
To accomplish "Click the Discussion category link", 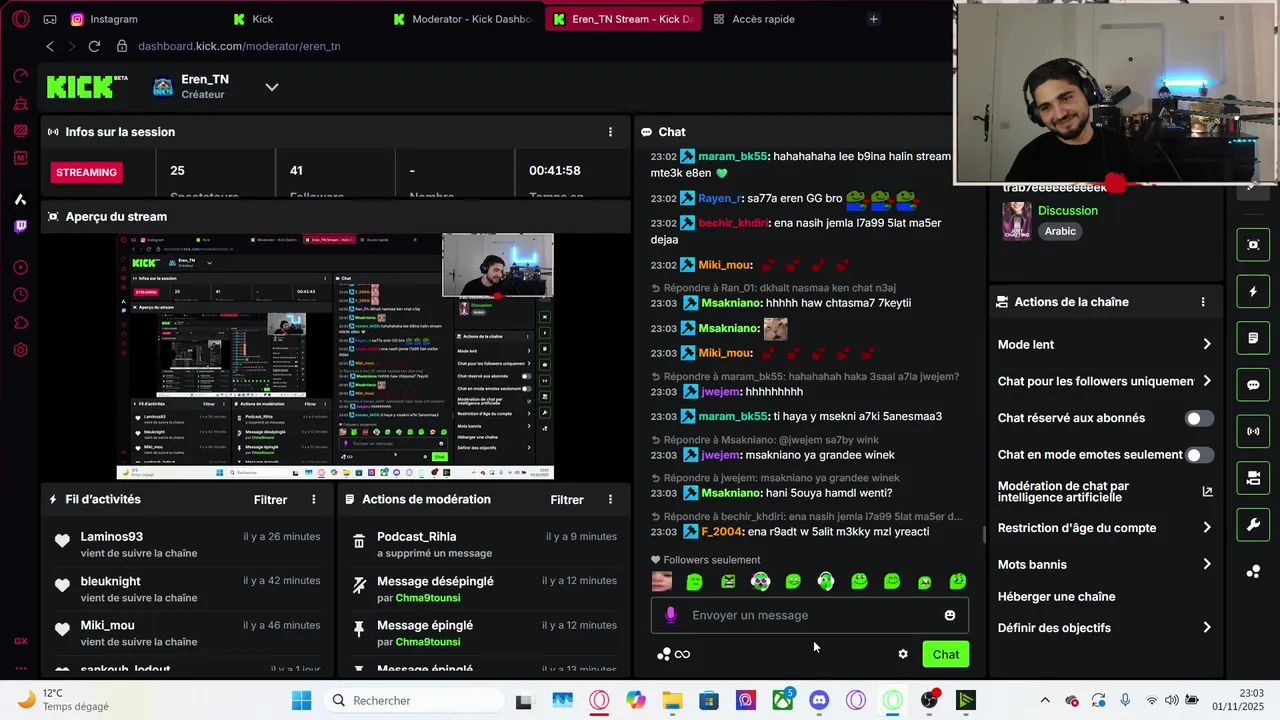I will pos(1068,211).
